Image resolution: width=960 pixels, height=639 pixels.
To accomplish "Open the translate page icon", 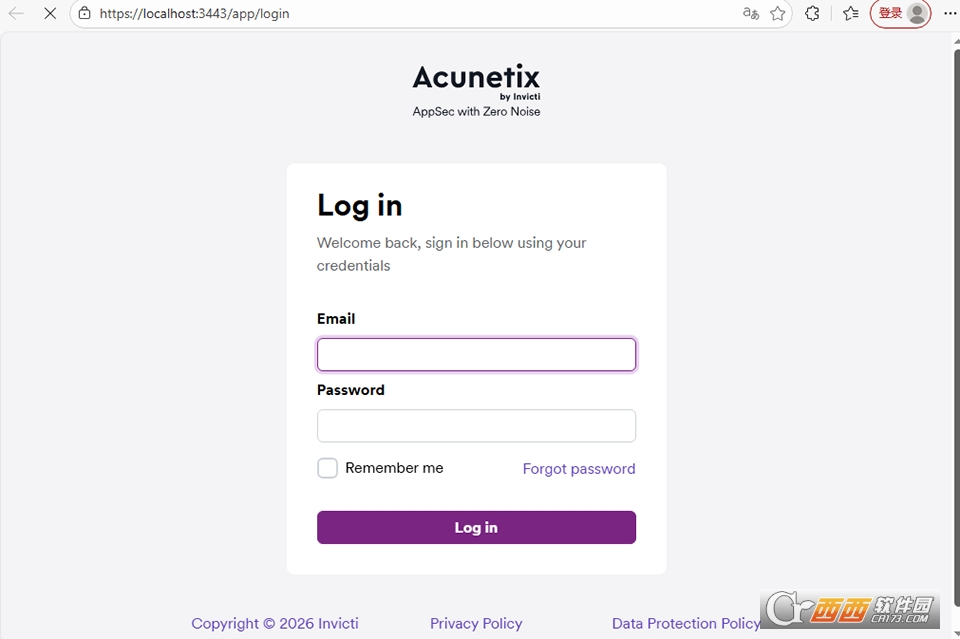I will (x=751, y=13).
